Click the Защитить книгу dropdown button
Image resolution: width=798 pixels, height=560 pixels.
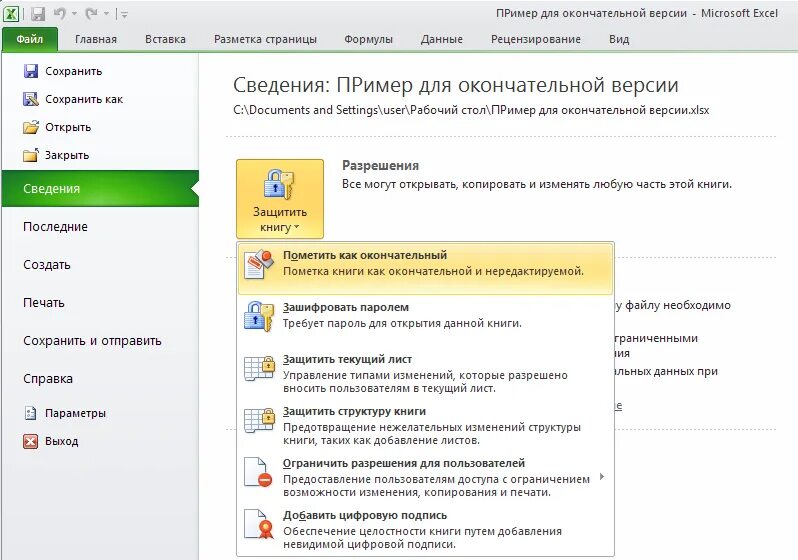click(x=280, y=199)
